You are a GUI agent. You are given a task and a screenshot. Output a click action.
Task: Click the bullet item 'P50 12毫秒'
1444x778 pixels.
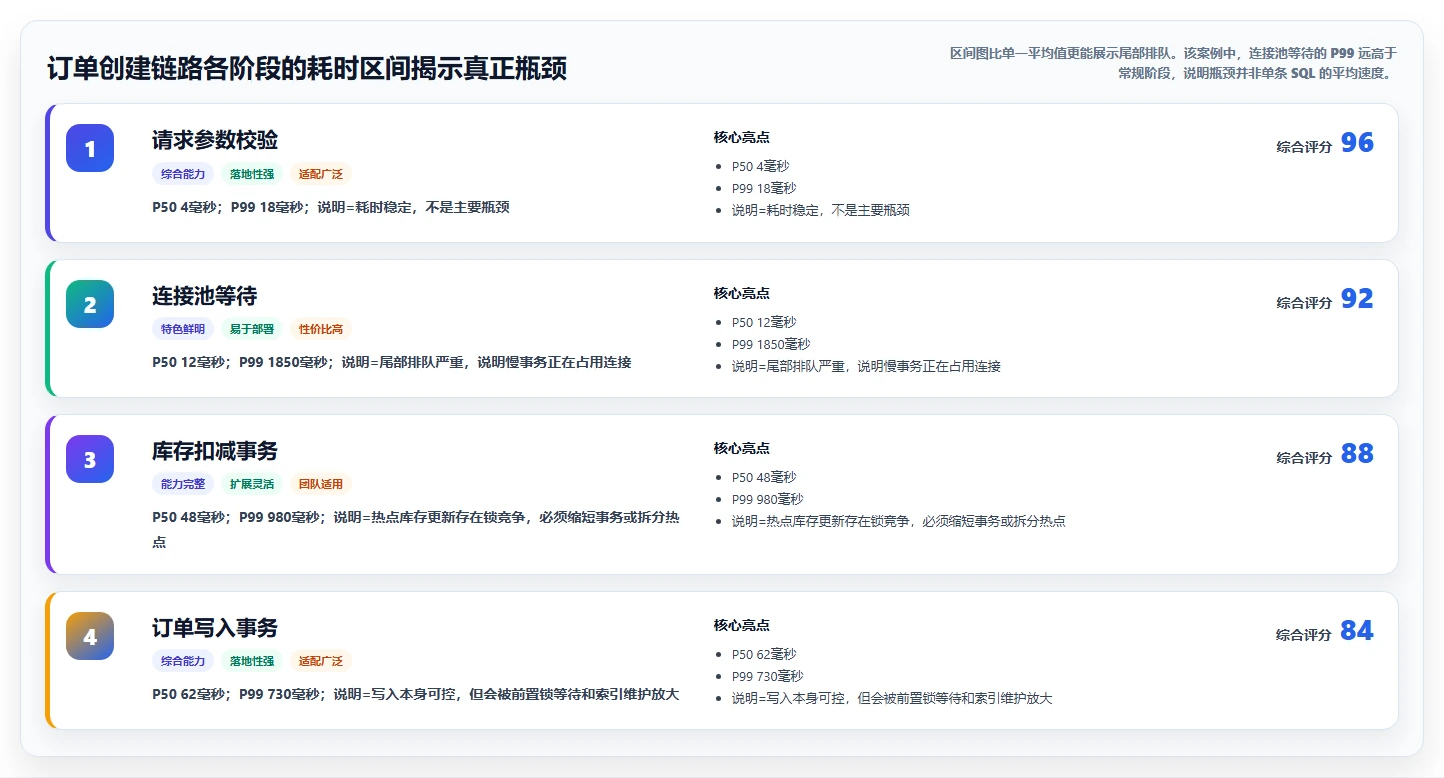tap(764, 322)
